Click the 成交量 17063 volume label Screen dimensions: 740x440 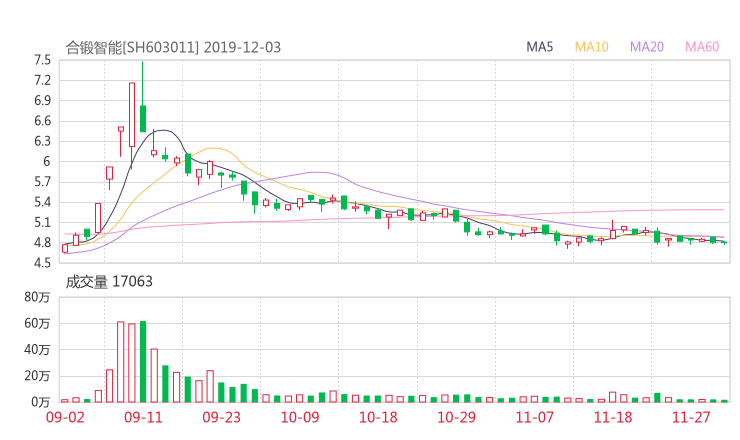pyautogui.click(x=109, y=282)
